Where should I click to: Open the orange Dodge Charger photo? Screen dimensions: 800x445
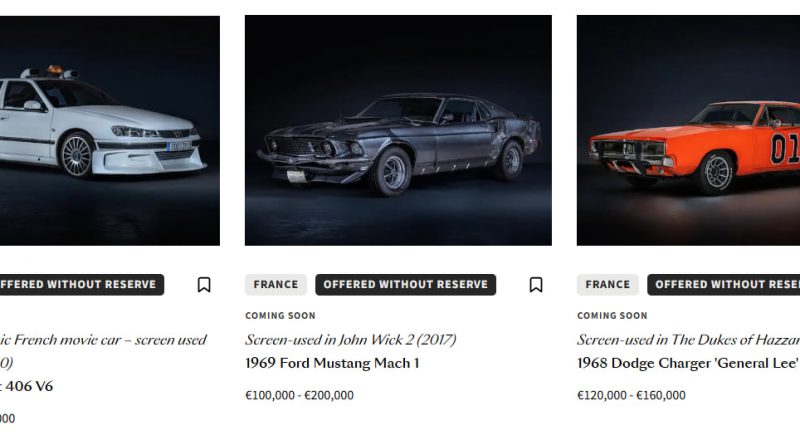pos(690,130)
